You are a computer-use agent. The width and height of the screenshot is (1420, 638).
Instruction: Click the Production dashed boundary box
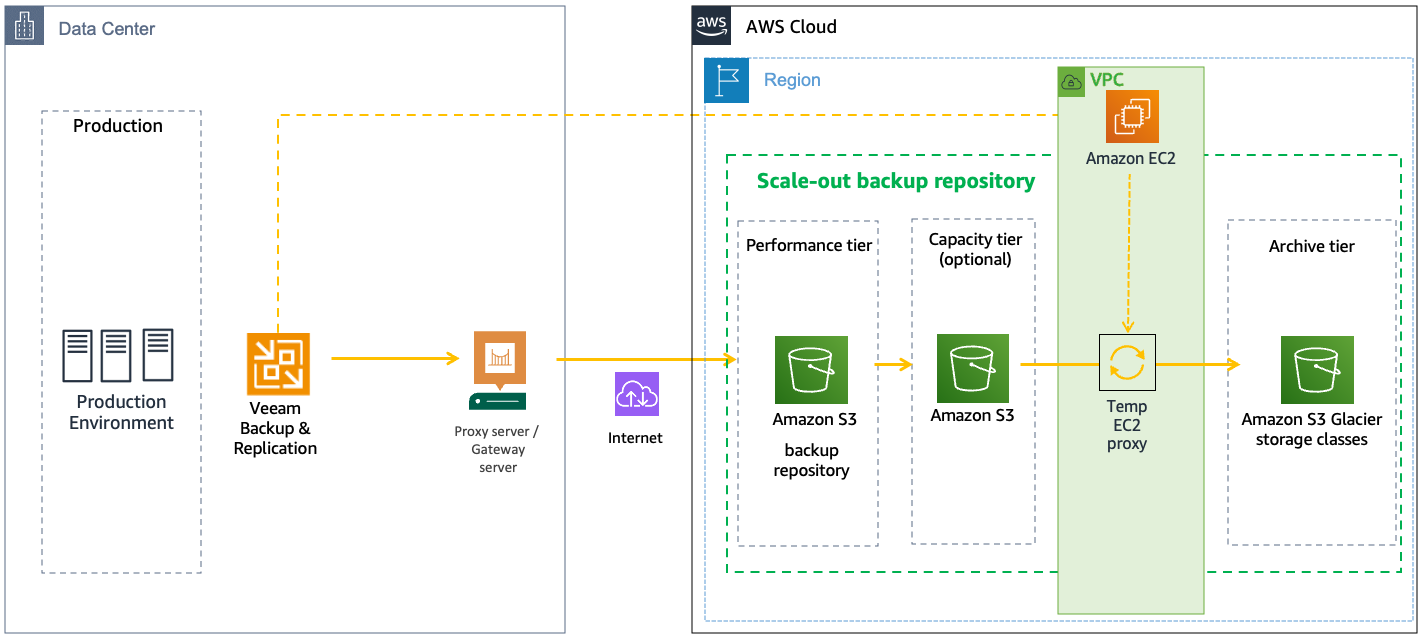[118, 125]
